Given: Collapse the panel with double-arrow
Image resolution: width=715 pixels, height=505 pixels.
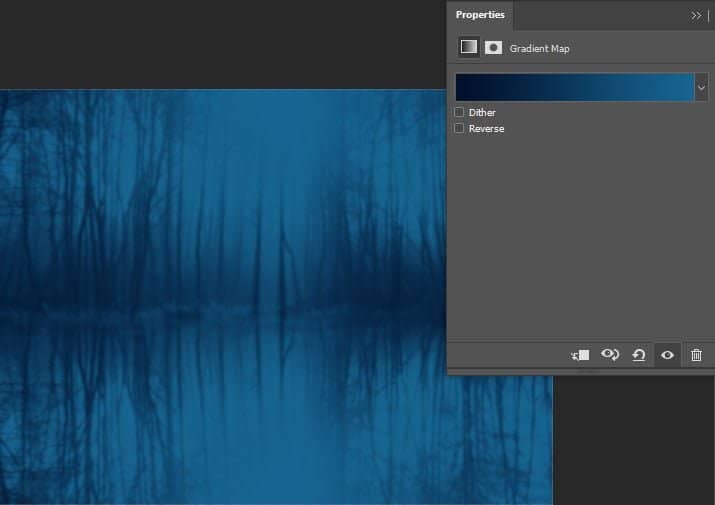Looking at the screenshot, I should (696, 16).
